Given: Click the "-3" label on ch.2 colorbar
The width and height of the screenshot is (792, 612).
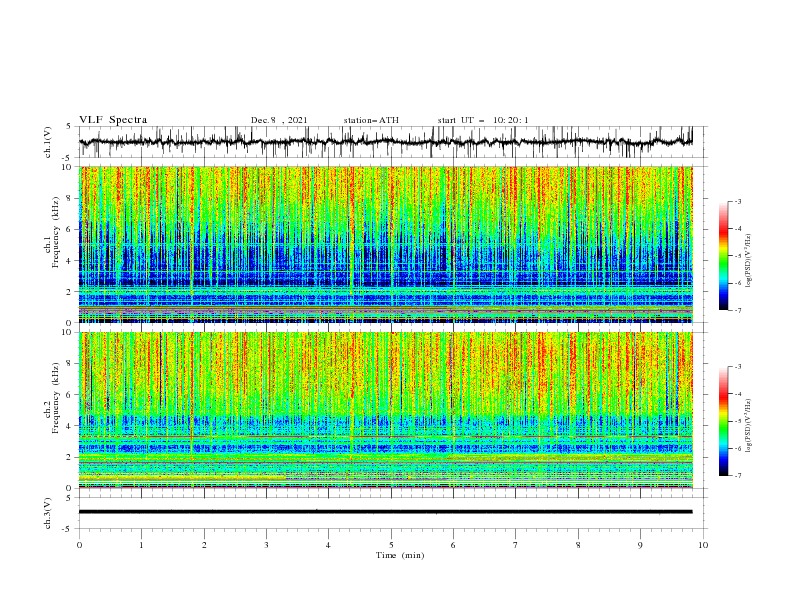Looking at the screenshot, I should (737, 367).
